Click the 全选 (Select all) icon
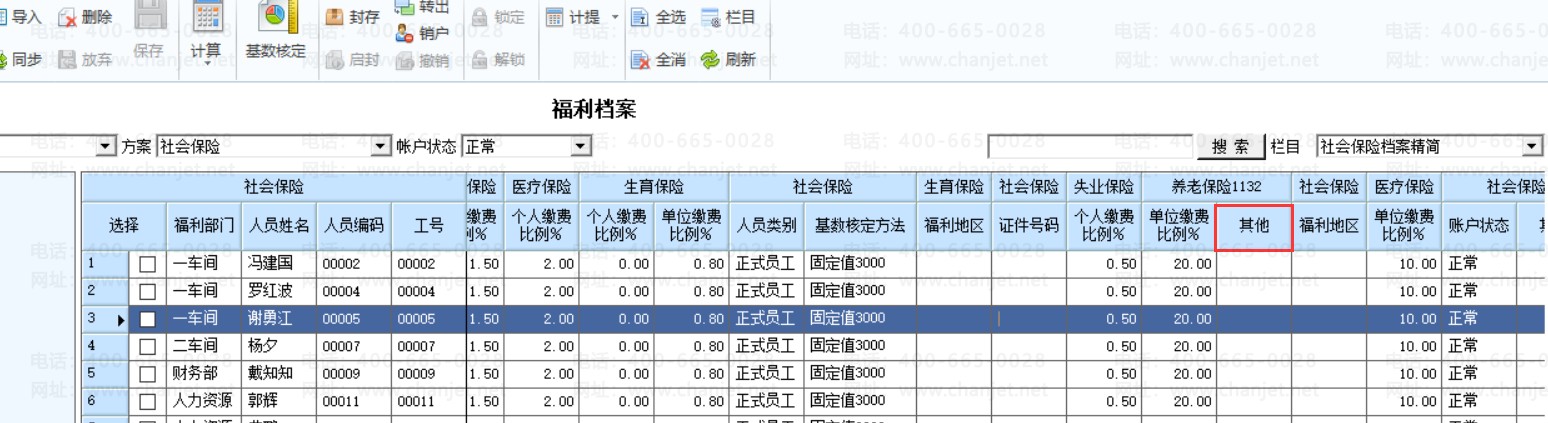This screenshot has width=1548, height=423. [639, 17]
